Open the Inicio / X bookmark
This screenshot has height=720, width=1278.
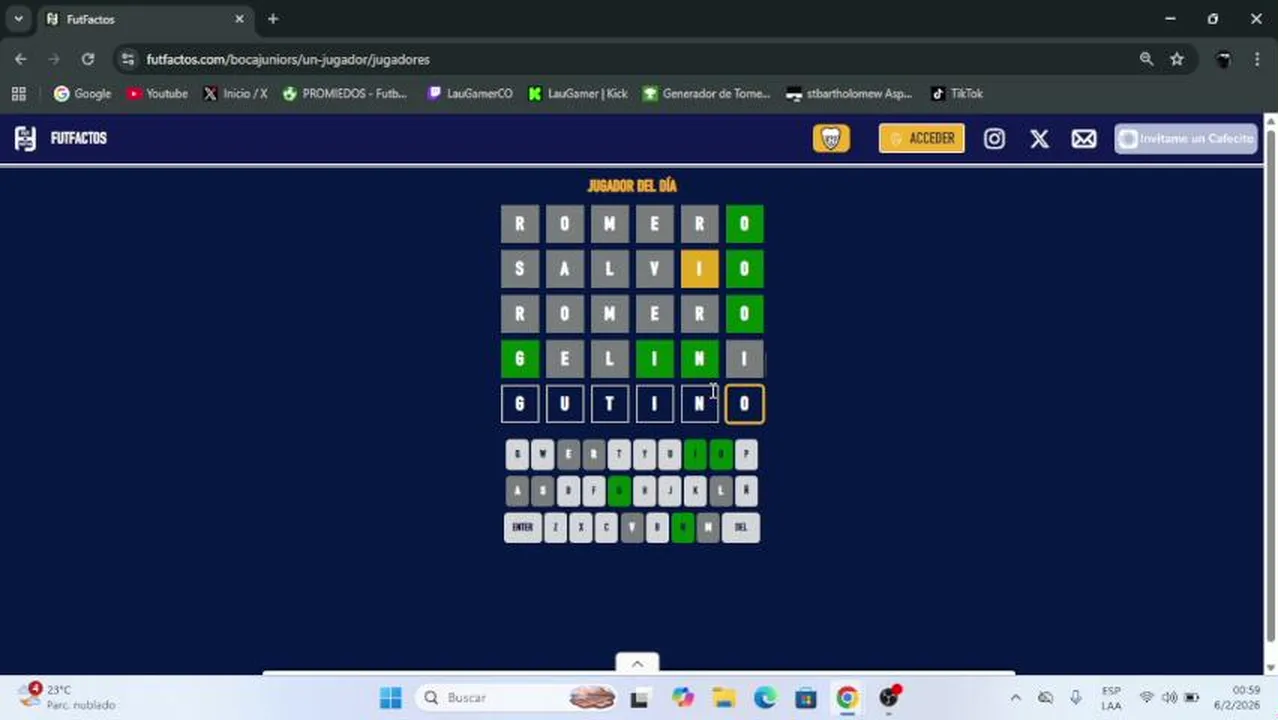(235, 93)
